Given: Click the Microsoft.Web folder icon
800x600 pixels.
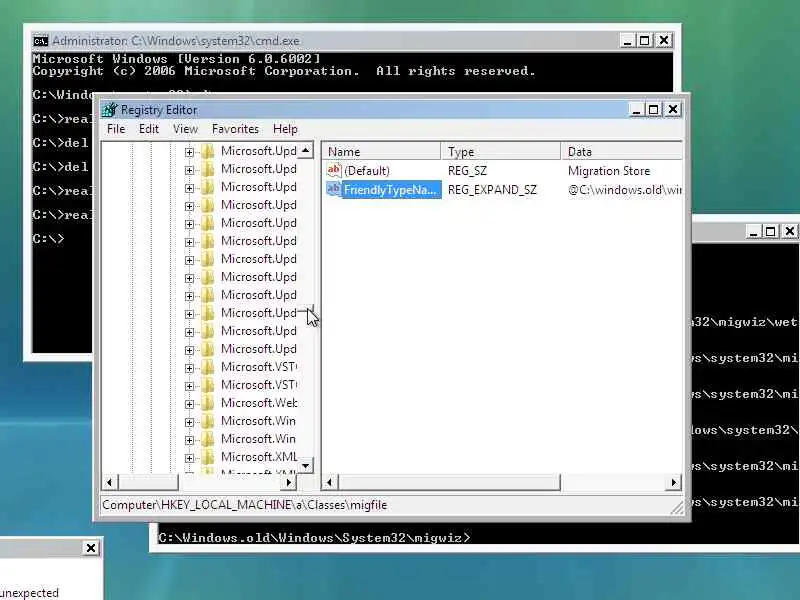Looking at the screenshot, I should point(208,403).
